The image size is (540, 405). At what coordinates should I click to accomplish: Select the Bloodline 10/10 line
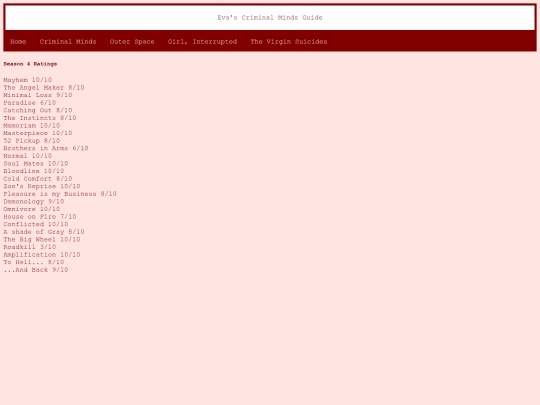tap(34, 171)
